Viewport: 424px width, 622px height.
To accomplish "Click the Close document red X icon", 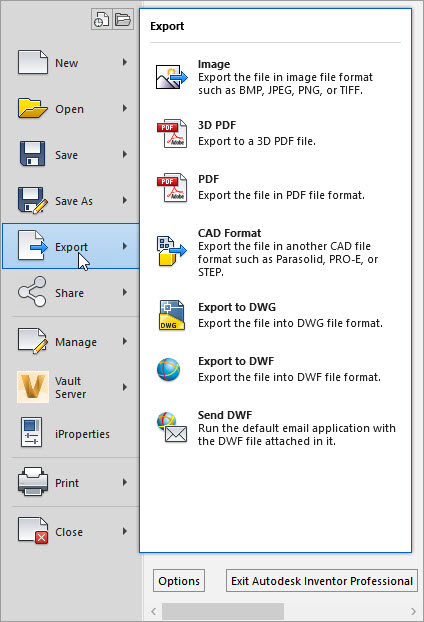I will [33, 530].
